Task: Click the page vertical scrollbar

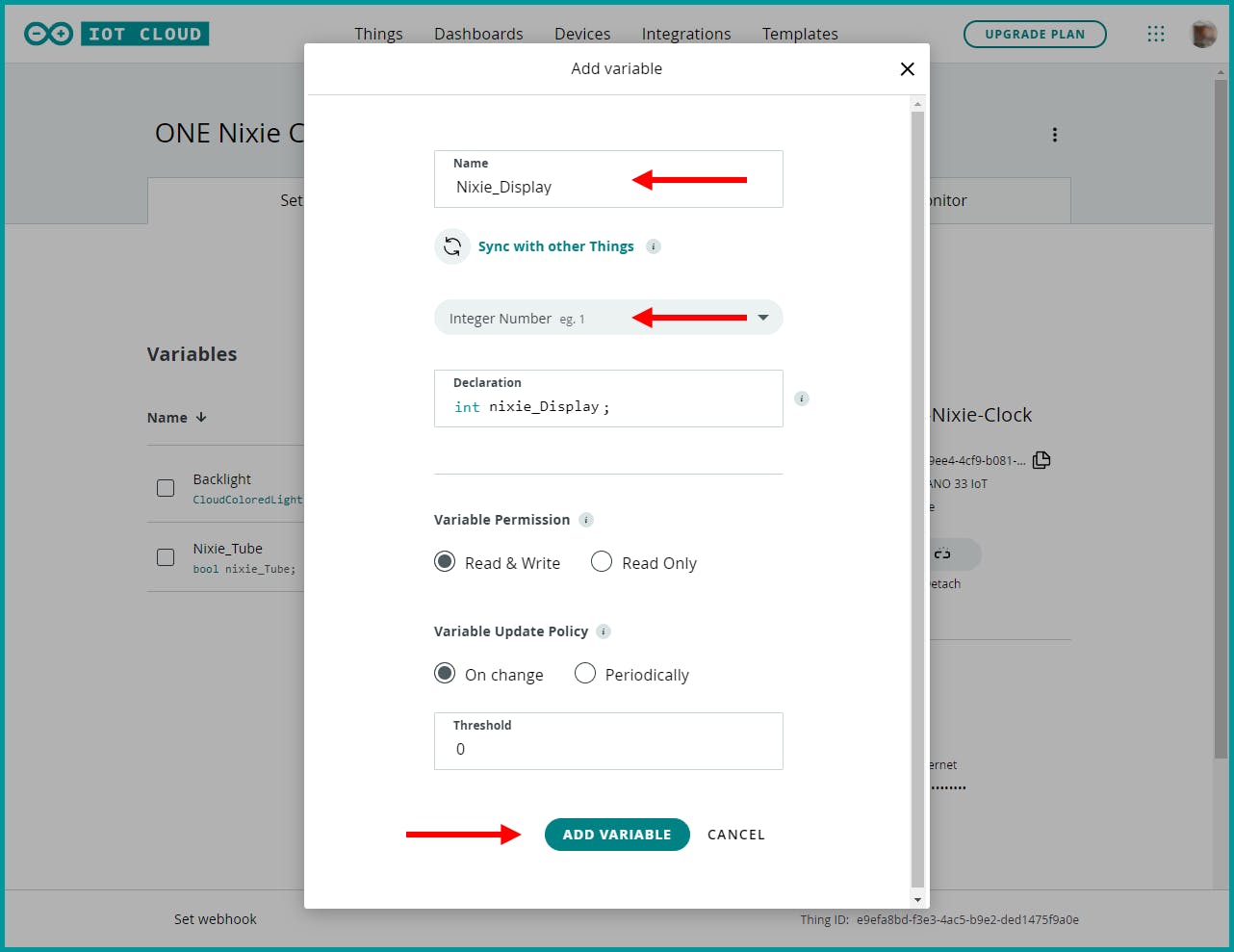Action: point(1221,419)
